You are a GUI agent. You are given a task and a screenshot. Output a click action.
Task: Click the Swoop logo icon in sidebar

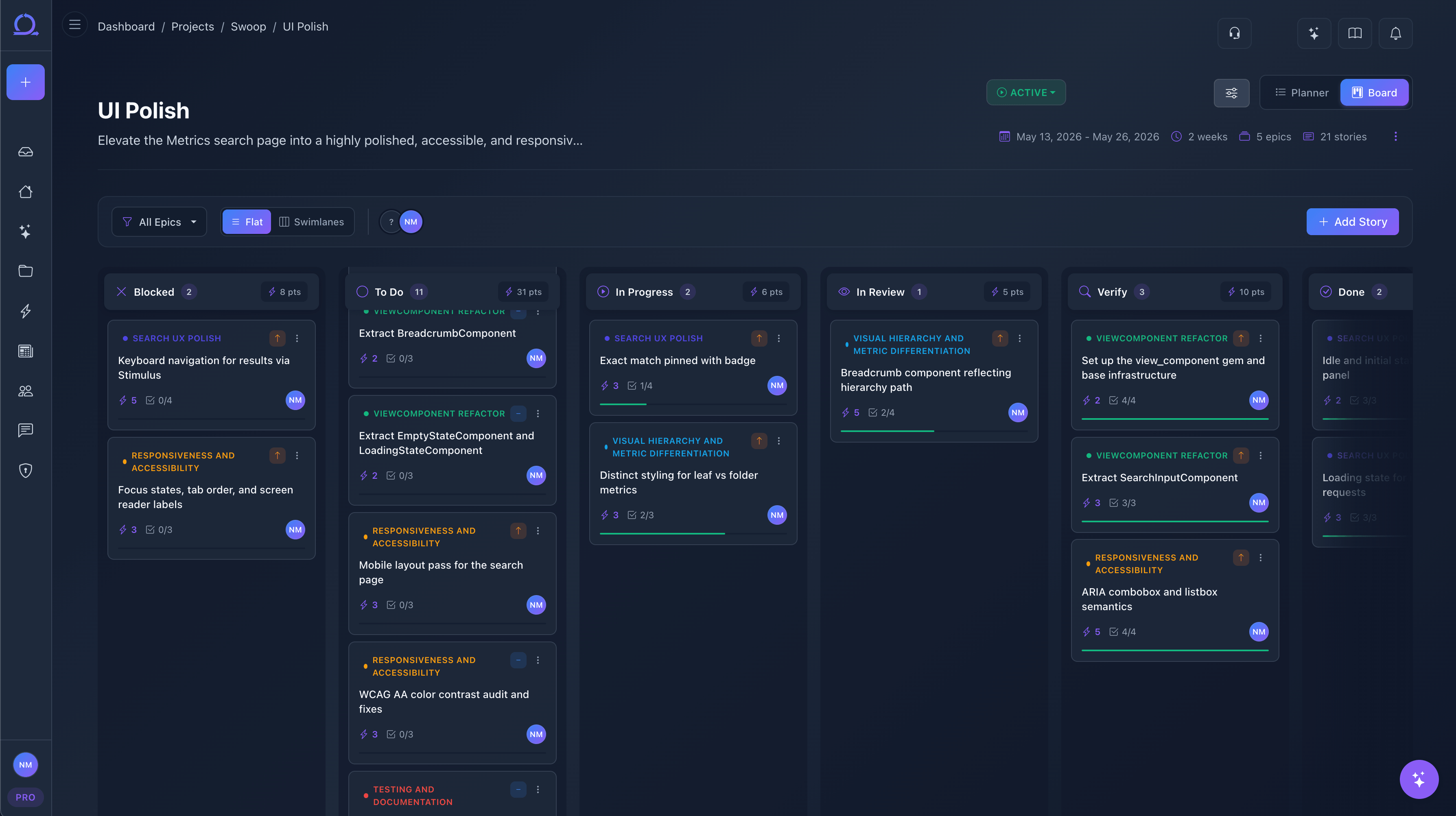pyautogui.click(x=26, y=25)
